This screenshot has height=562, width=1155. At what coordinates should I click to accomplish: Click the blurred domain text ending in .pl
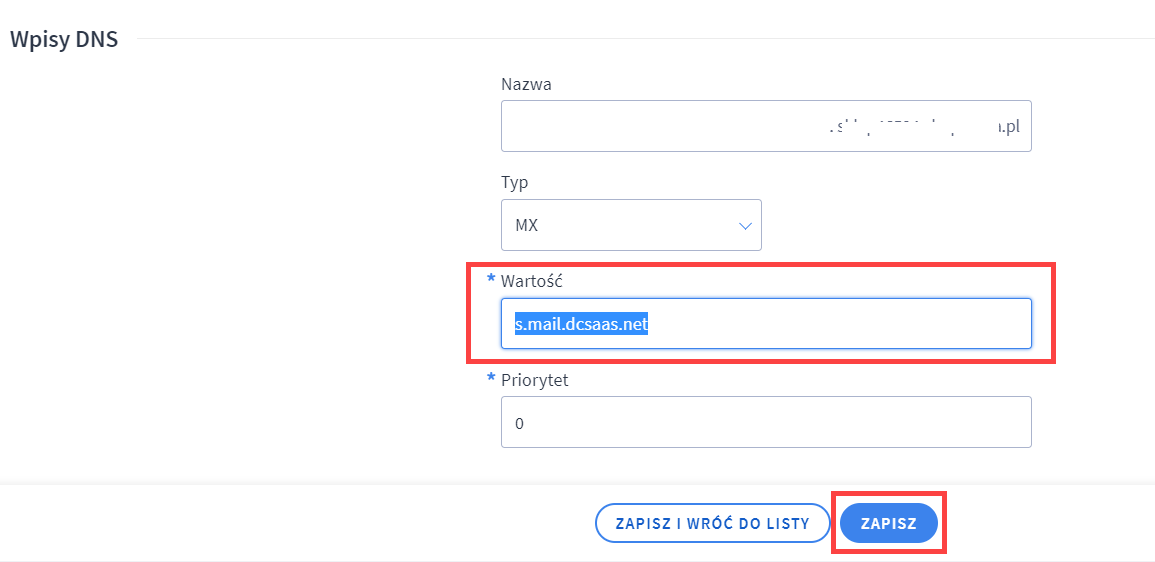(923, 127)
